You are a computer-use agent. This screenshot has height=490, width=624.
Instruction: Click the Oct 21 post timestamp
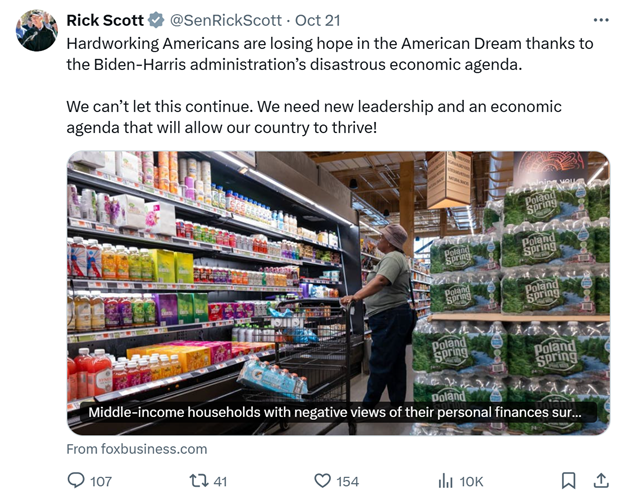tap(318, 20)
